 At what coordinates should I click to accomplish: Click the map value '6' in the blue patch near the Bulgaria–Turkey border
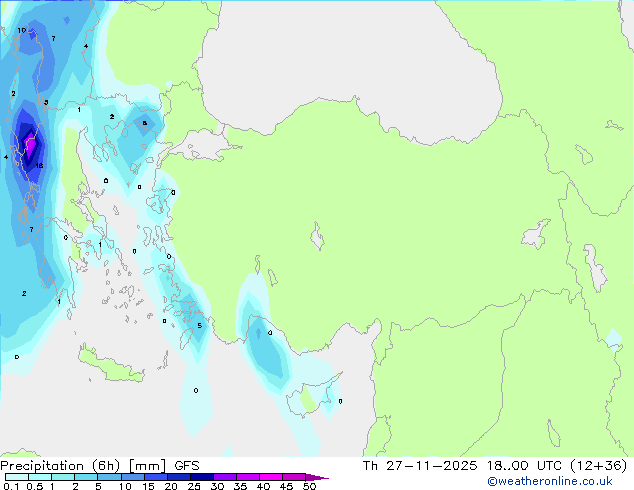coord(144,123)
